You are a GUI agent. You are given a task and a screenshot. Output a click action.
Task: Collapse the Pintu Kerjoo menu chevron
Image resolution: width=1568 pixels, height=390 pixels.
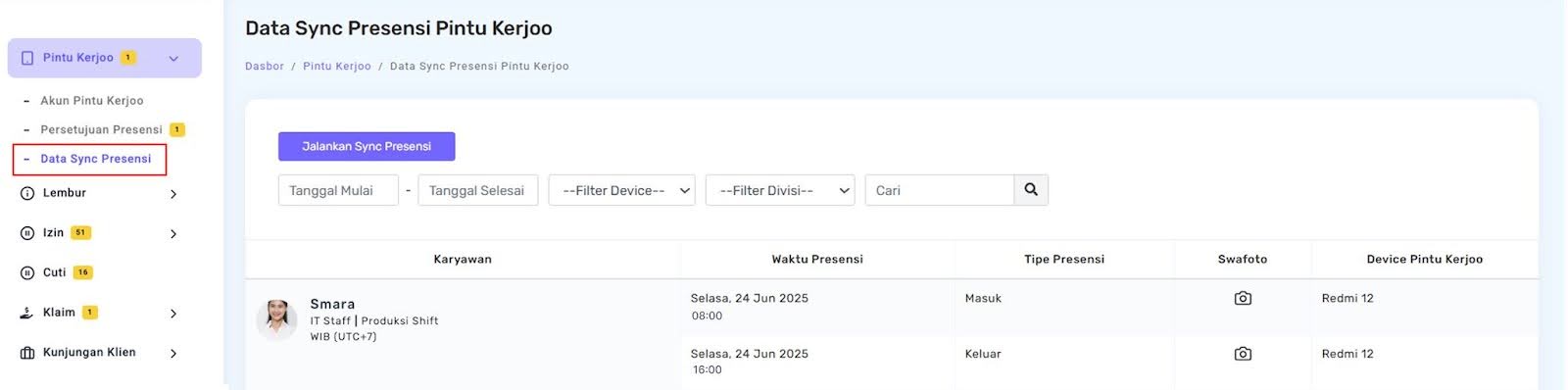(x=173, y=59)
